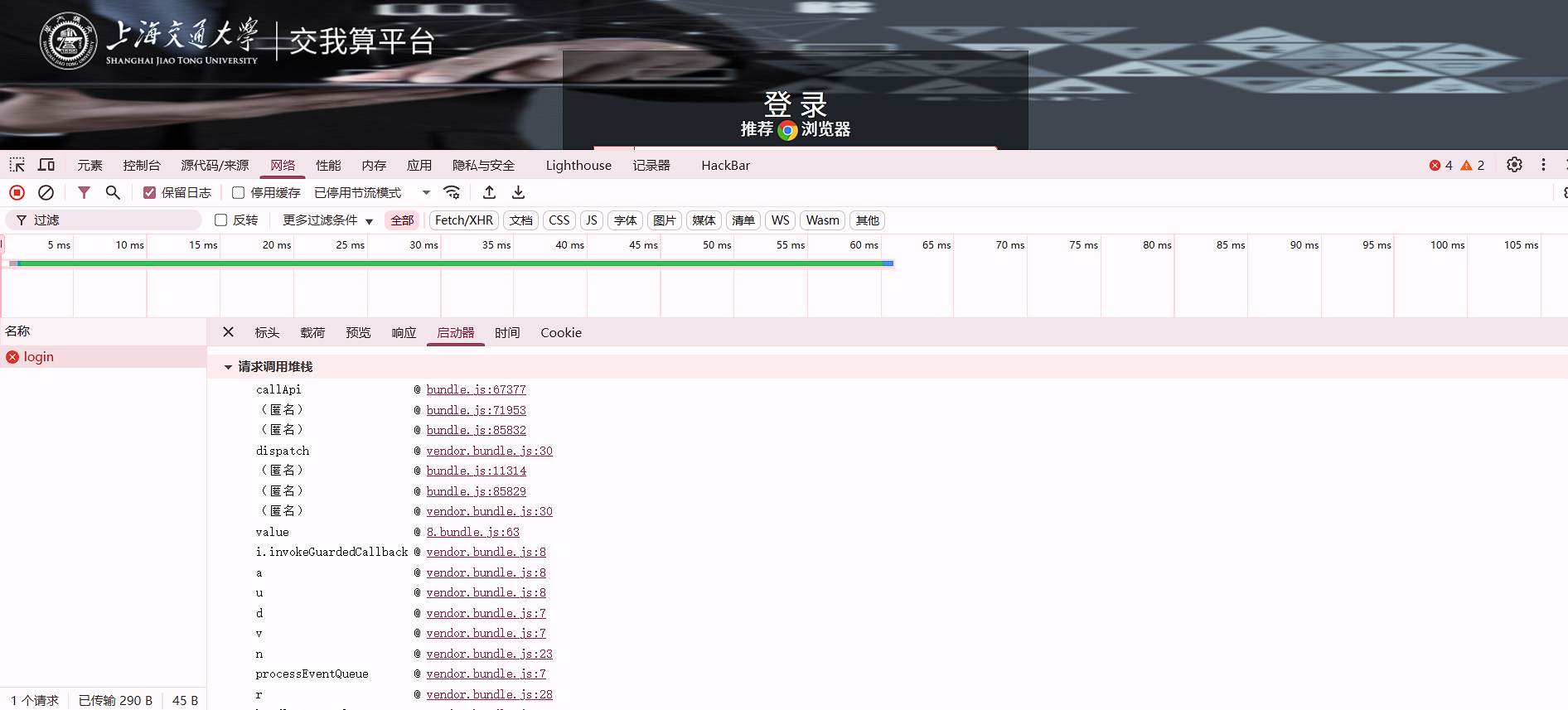Click the network filter funnel icon

coord(84,193)
